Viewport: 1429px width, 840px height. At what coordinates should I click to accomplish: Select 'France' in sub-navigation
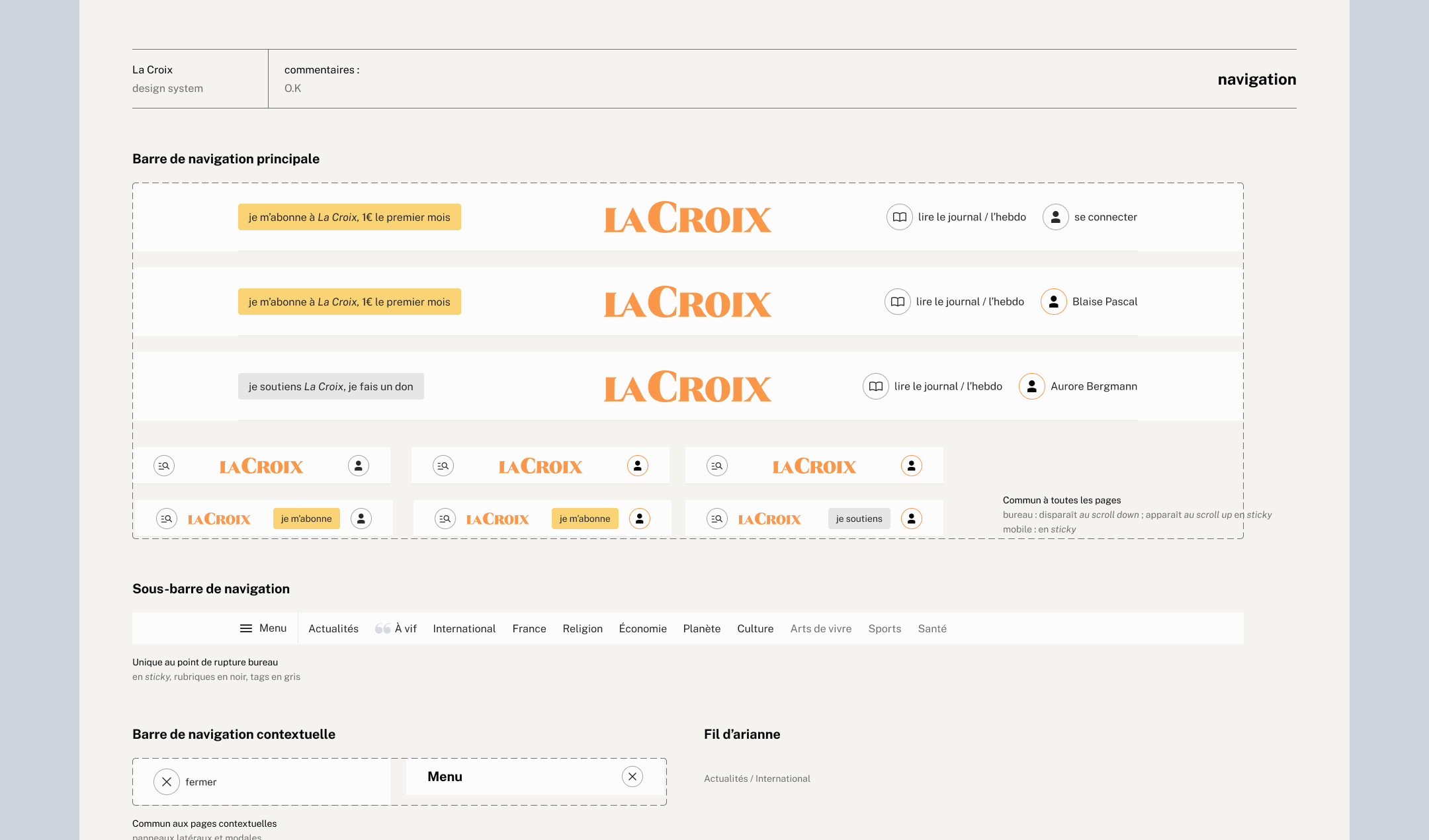click(529, 628)
